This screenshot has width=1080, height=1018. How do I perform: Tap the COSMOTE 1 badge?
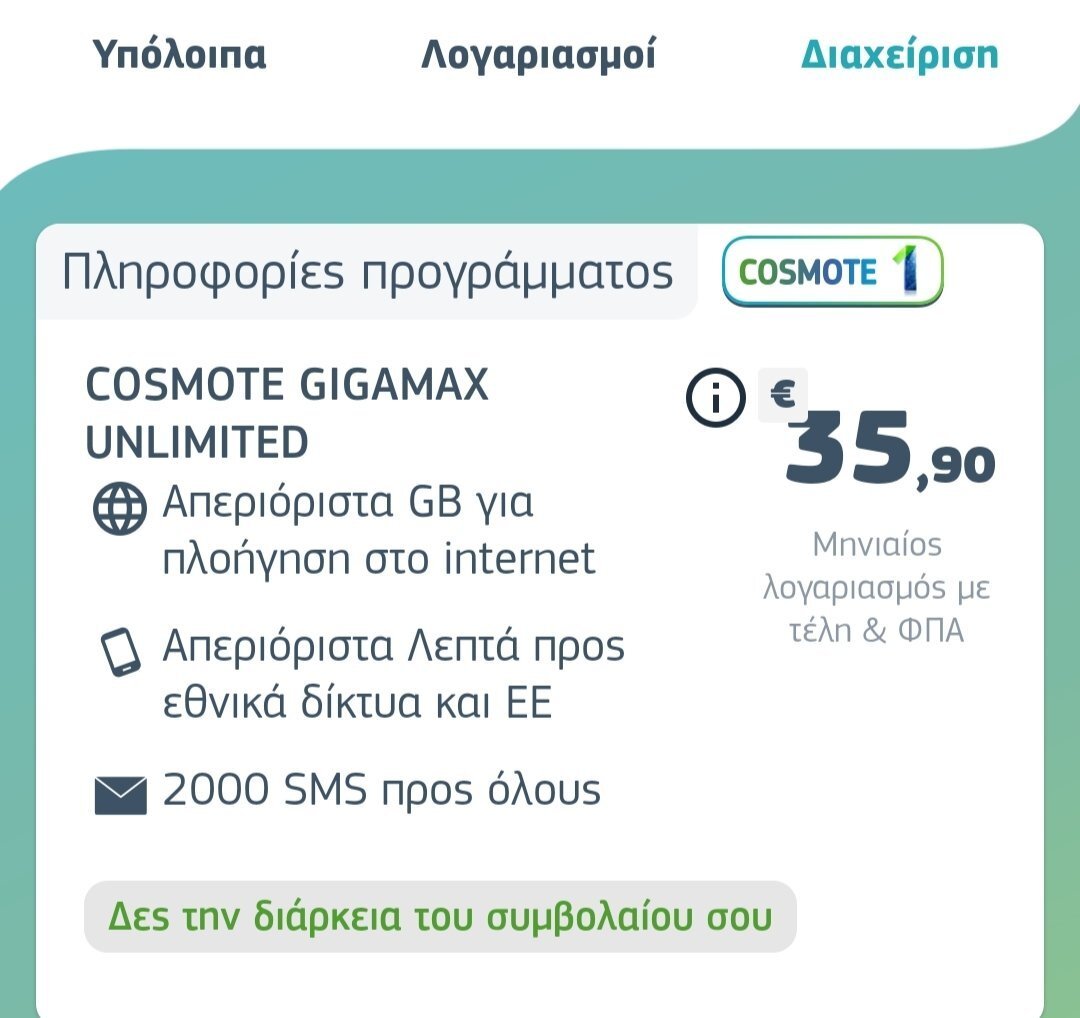click(833, 271)
